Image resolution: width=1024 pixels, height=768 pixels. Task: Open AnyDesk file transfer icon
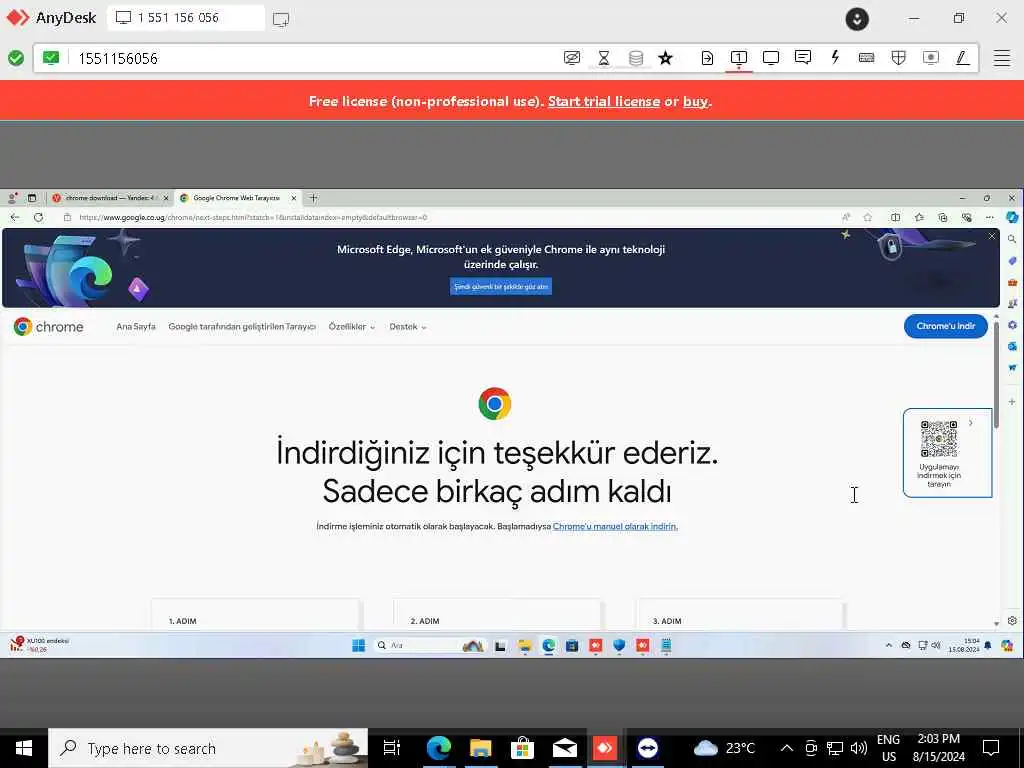tap(707, 58)
